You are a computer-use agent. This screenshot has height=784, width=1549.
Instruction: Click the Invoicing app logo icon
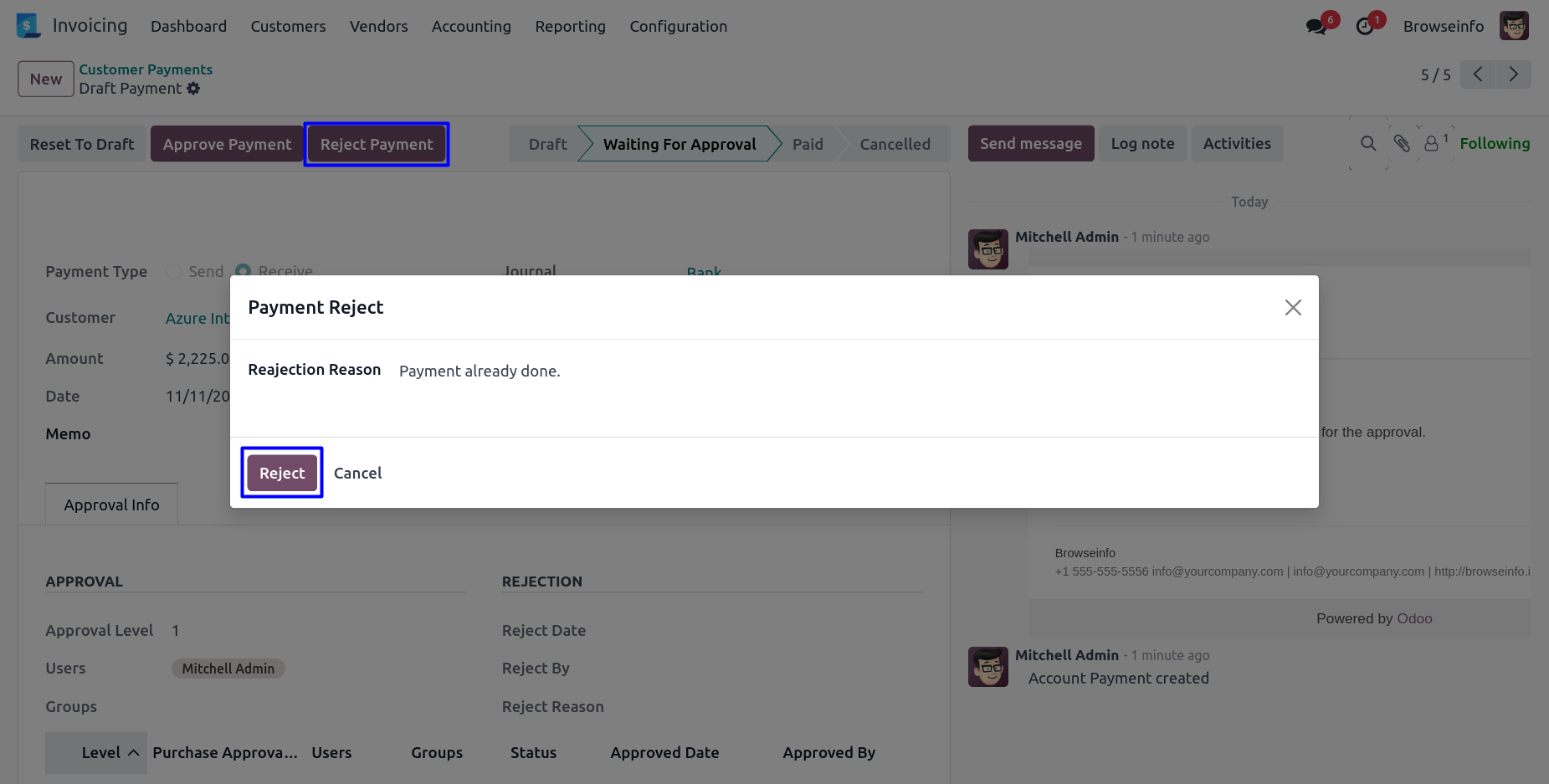tap(28, 26)
